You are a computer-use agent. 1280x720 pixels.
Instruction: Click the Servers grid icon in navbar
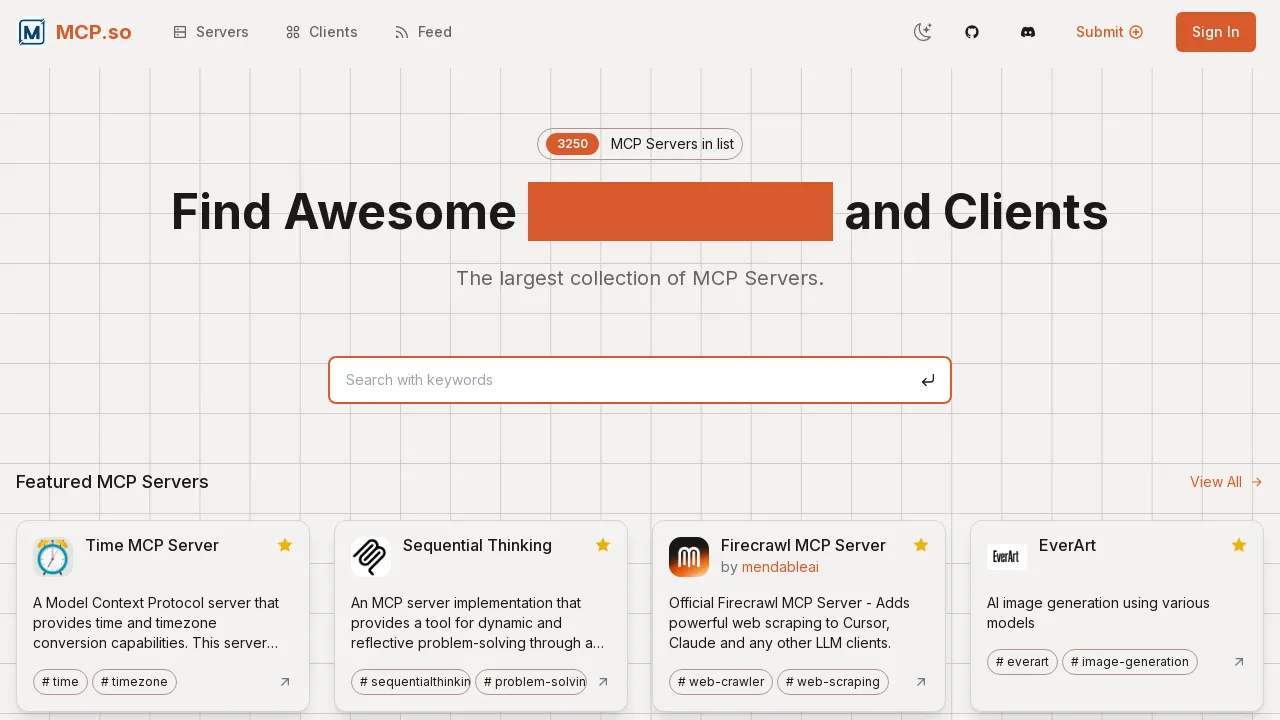[180, 32]
